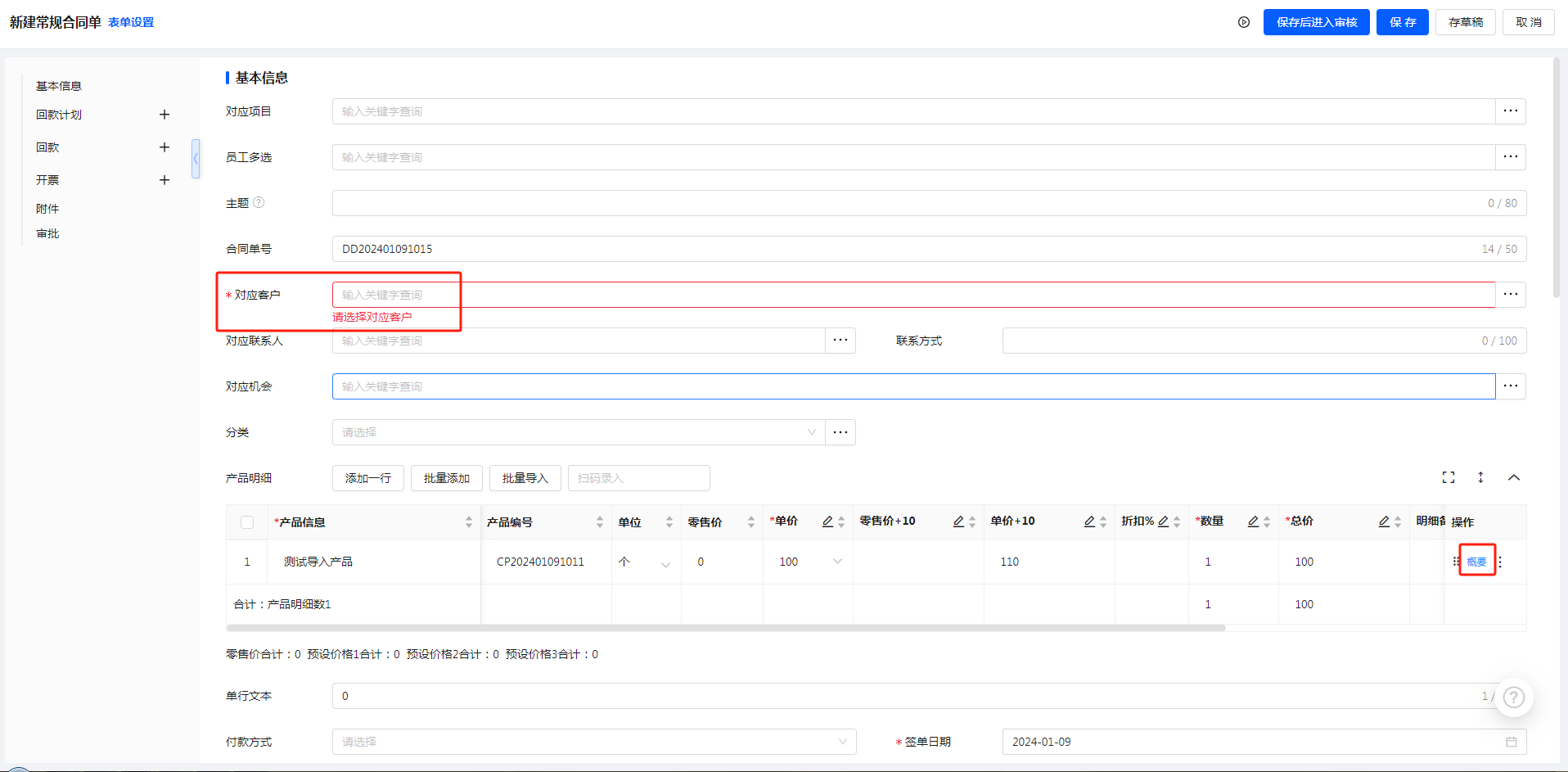The height and width of the screenshot is (772, 1568).
Task: Add a 回款计划 entry with plus icon
Action: (x=164, y=115)
